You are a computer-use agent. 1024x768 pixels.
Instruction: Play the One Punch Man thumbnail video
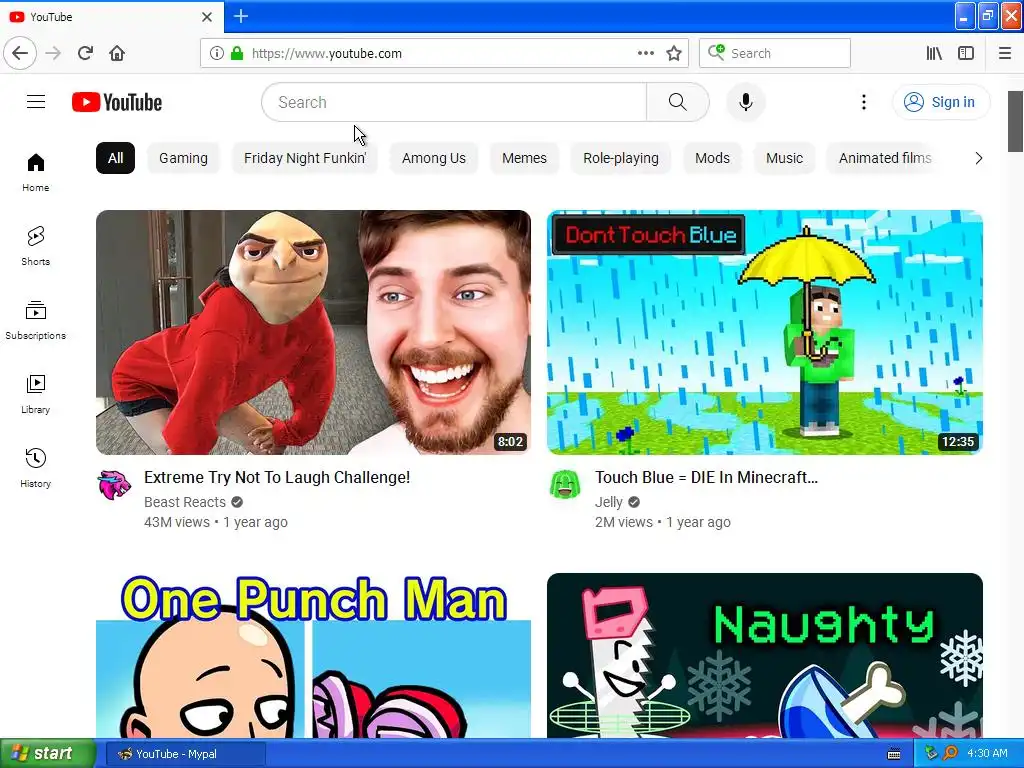(313, 656)
